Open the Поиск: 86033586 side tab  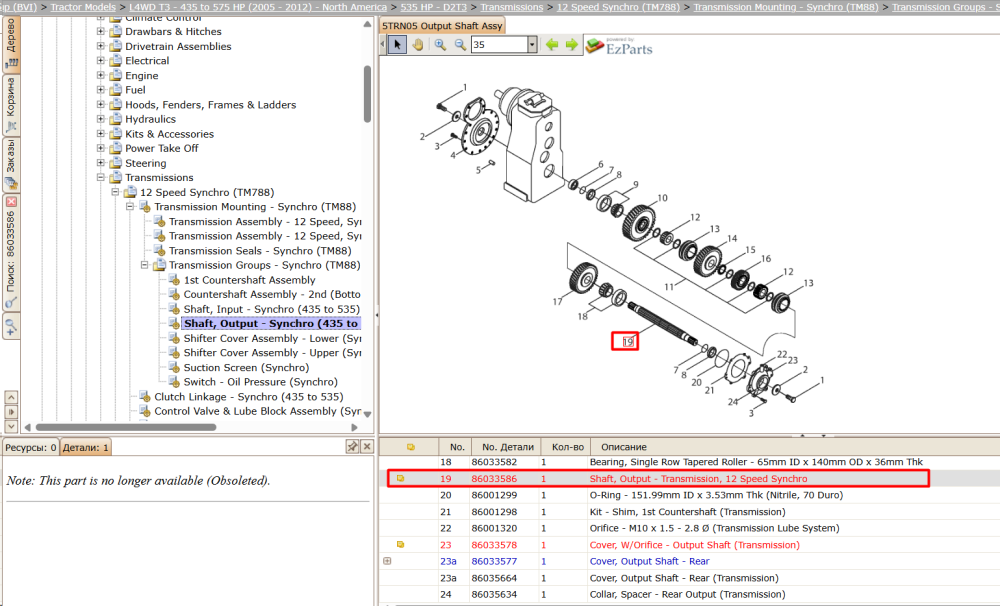tap(11, 252)
